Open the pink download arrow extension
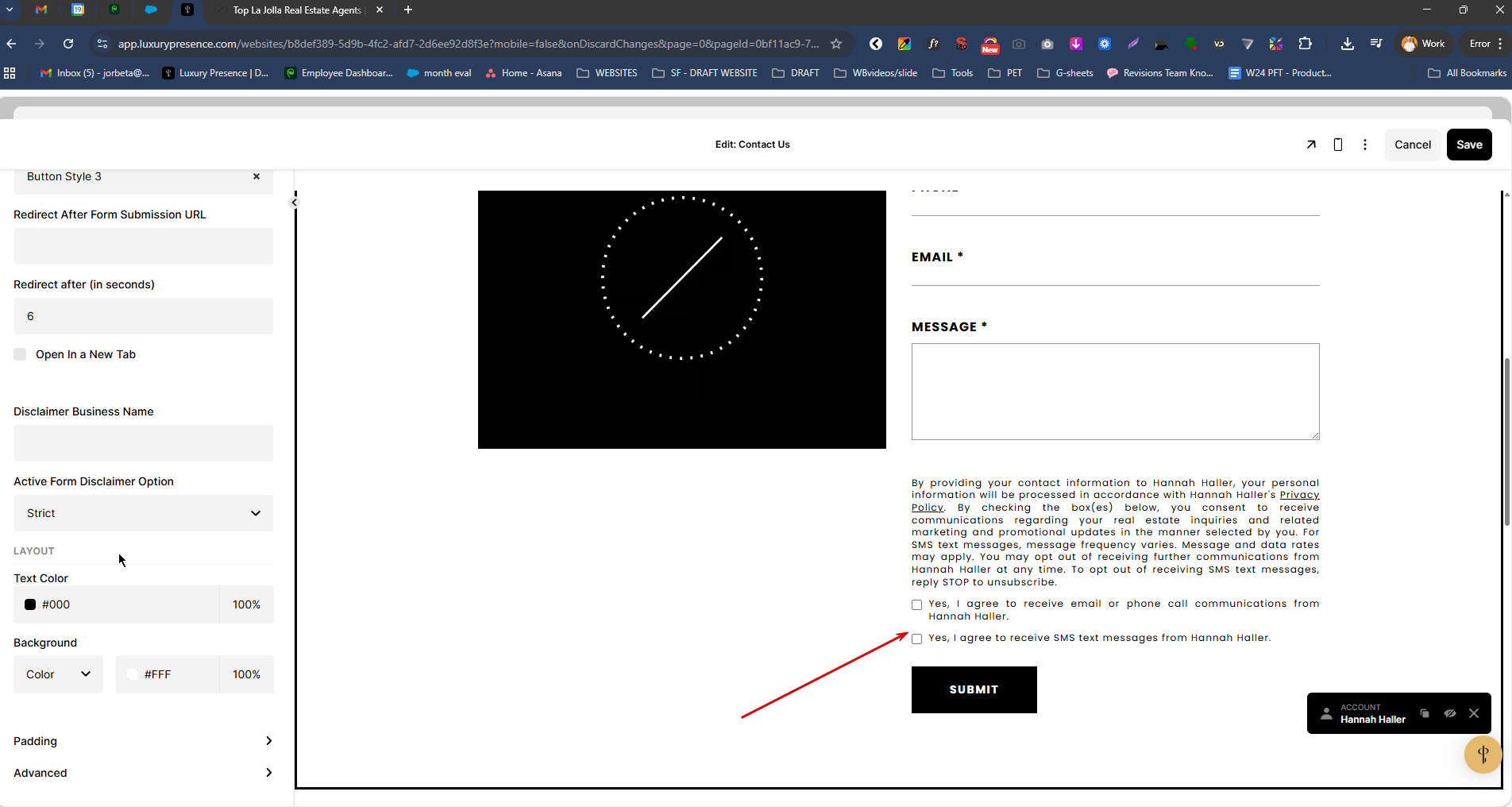This screenshot has width=1512, height=807. (x=1076, y=44)
